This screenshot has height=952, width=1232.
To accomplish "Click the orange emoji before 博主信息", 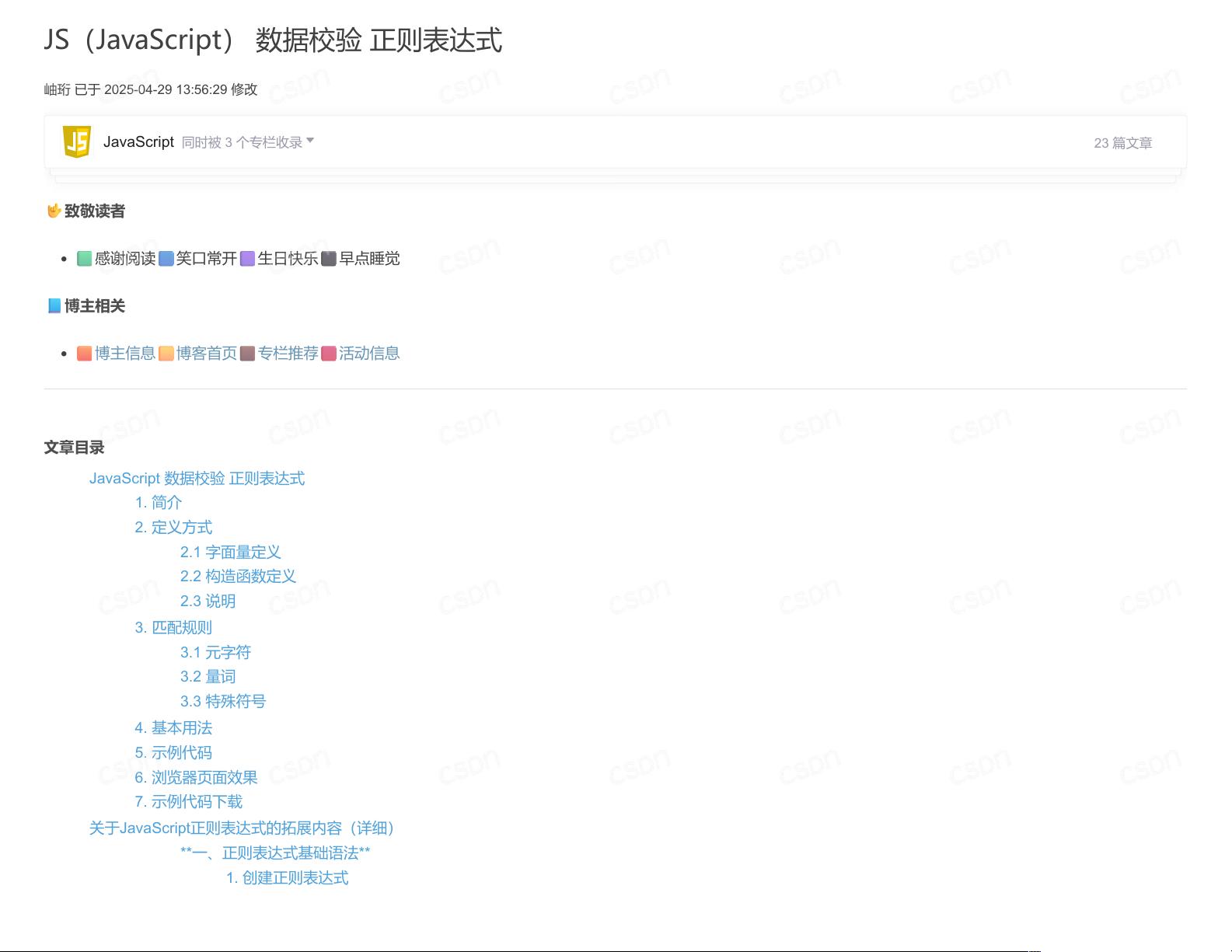I will click(x=85, y=354).
